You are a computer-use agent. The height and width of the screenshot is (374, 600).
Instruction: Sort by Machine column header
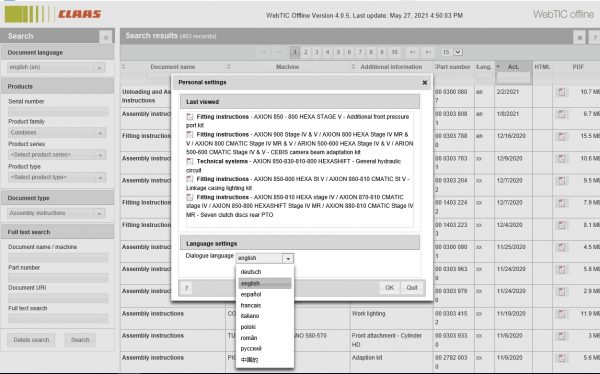pos(287,67)
